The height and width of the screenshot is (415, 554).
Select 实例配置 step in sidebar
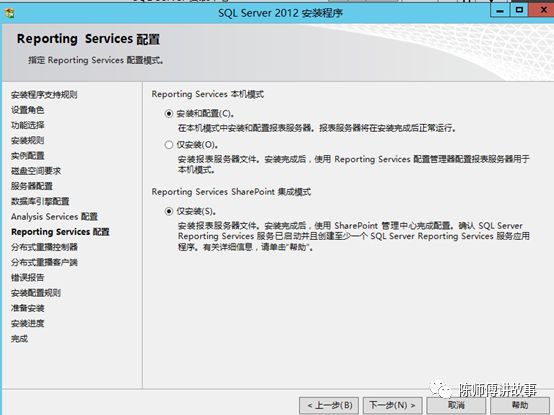pos(28,155)
